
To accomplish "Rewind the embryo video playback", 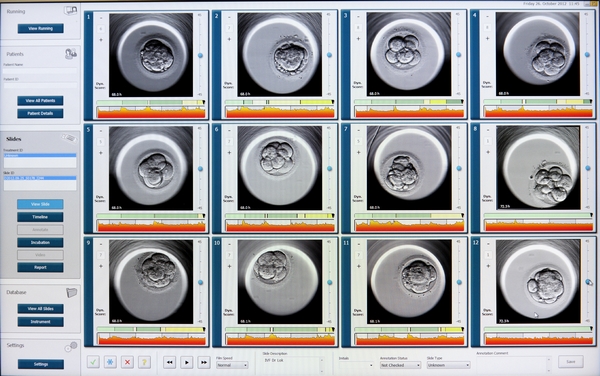I will [170, 362].
